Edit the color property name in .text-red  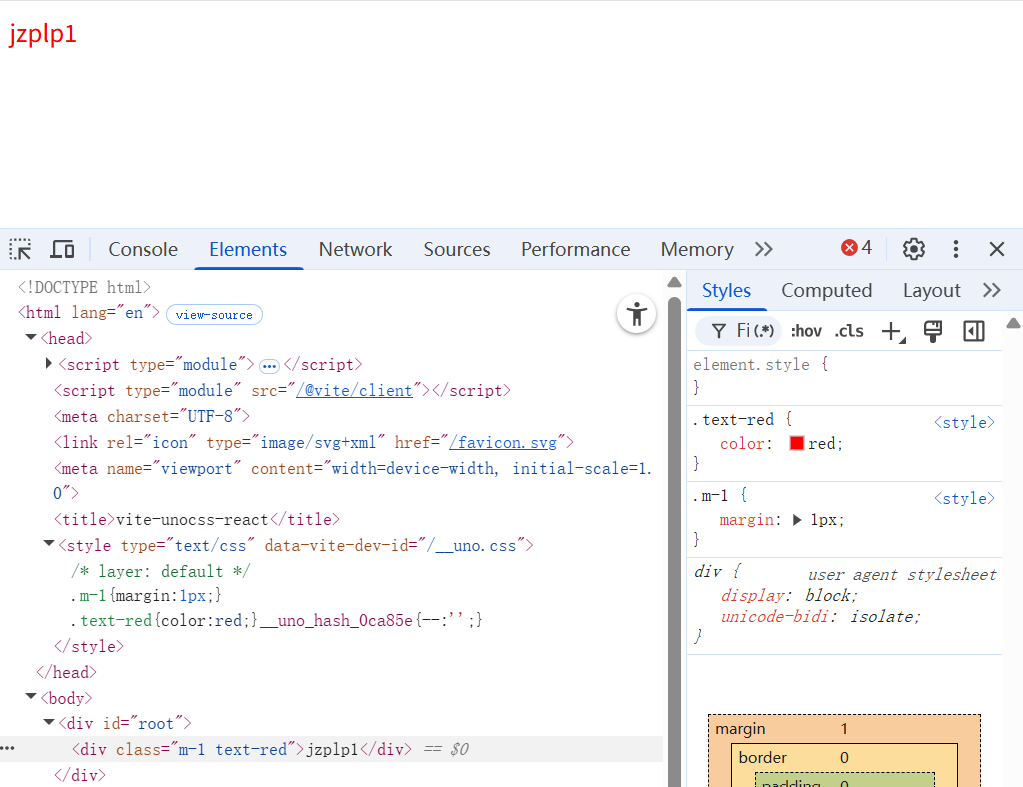click(742, 444)
